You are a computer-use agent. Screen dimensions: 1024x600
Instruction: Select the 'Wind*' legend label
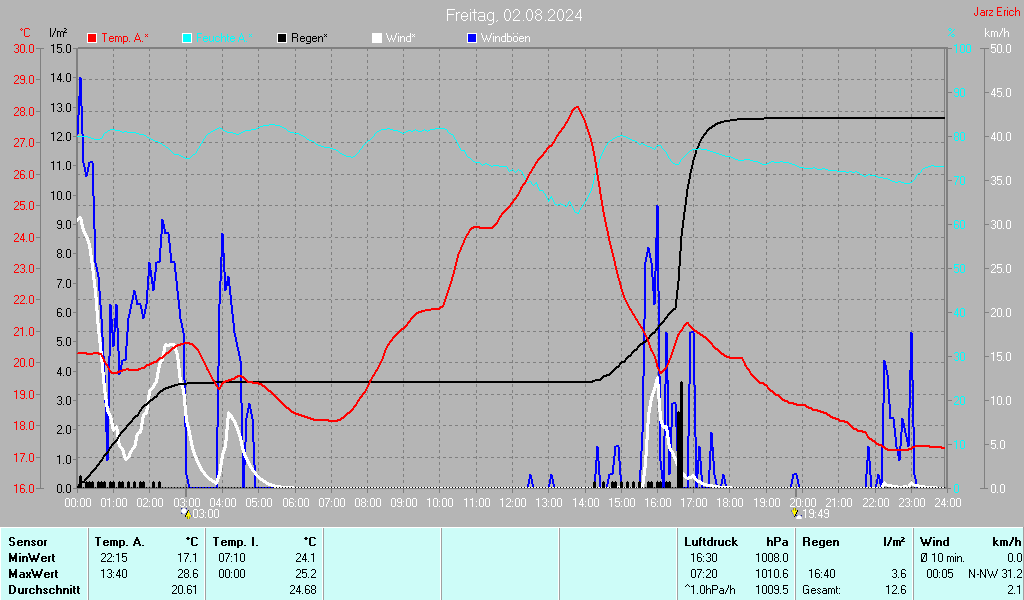pyautogui.click(x=400, y=39)
